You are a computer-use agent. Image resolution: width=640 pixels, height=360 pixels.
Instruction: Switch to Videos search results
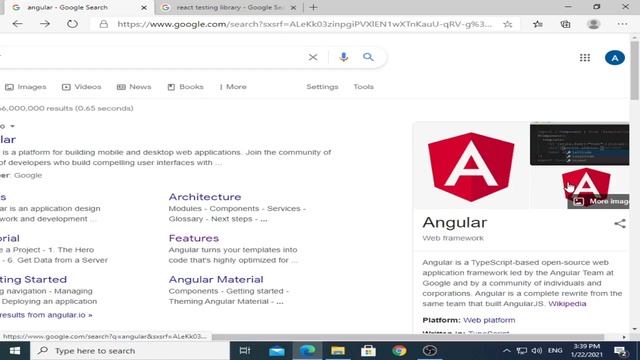[x=82, y=87]
